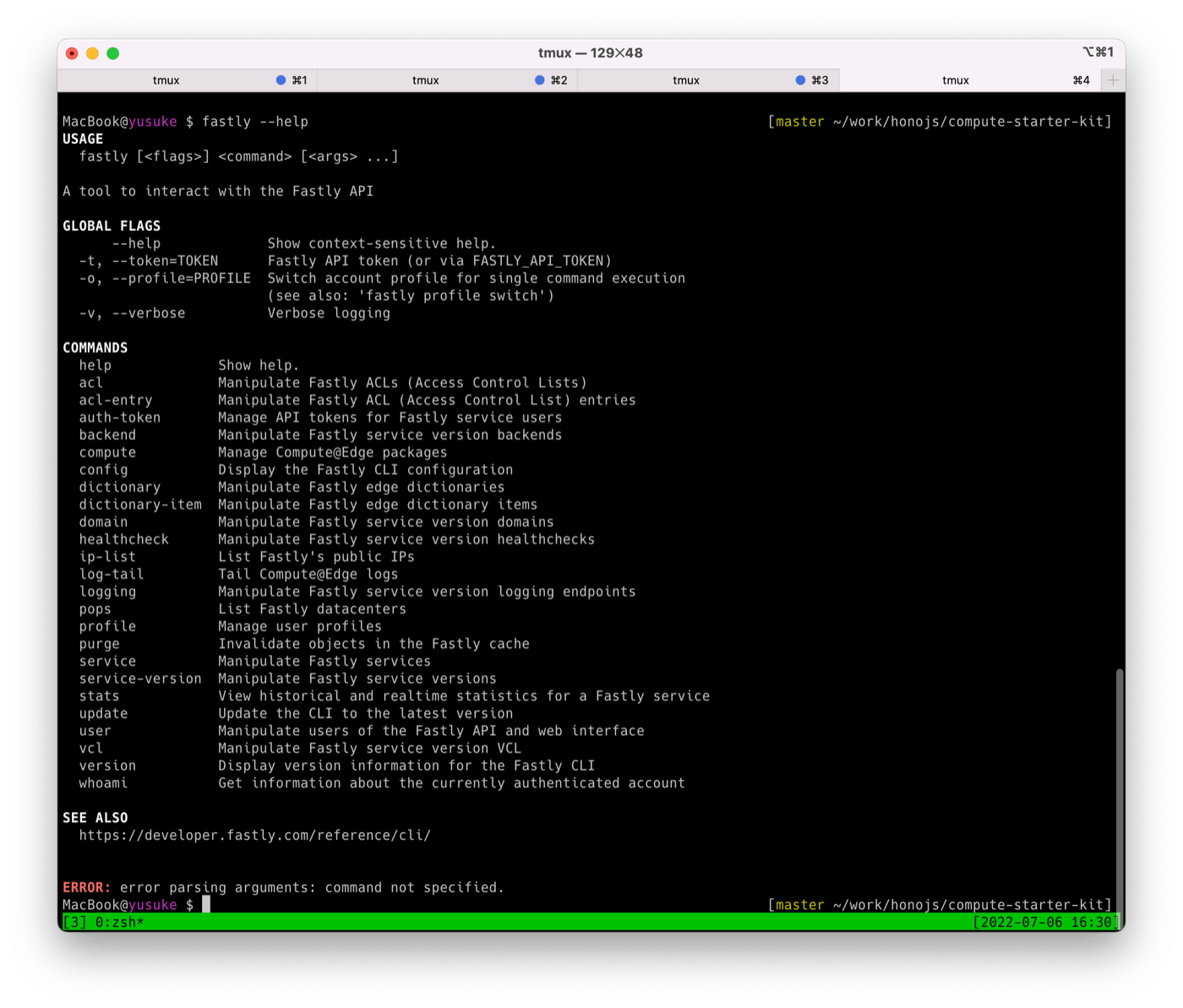The height and width of the screenshot is (1008, 1183).
Task: Click 'List Fastly datacenters' description
Action: coord(313,609)
